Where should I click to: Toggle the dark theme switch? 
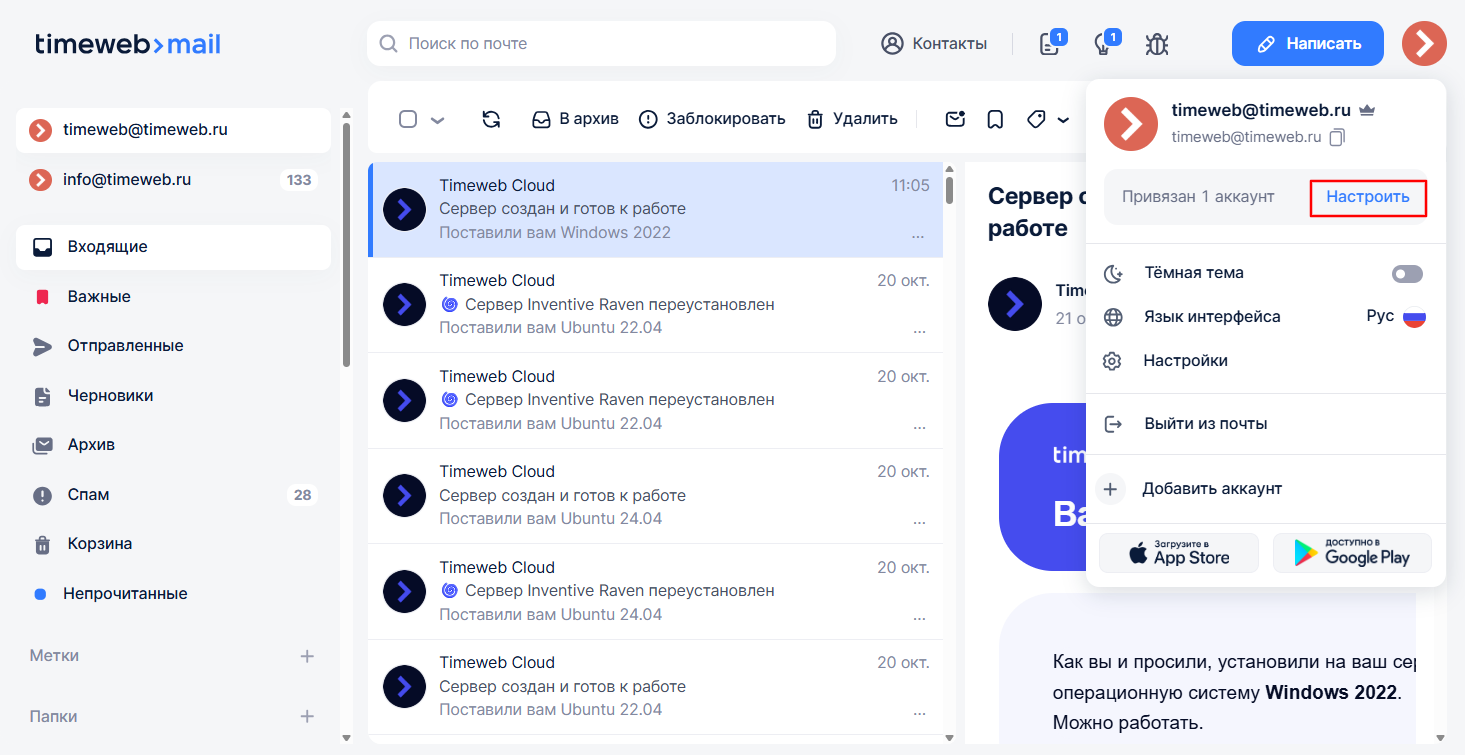[x=1407, y=274]
